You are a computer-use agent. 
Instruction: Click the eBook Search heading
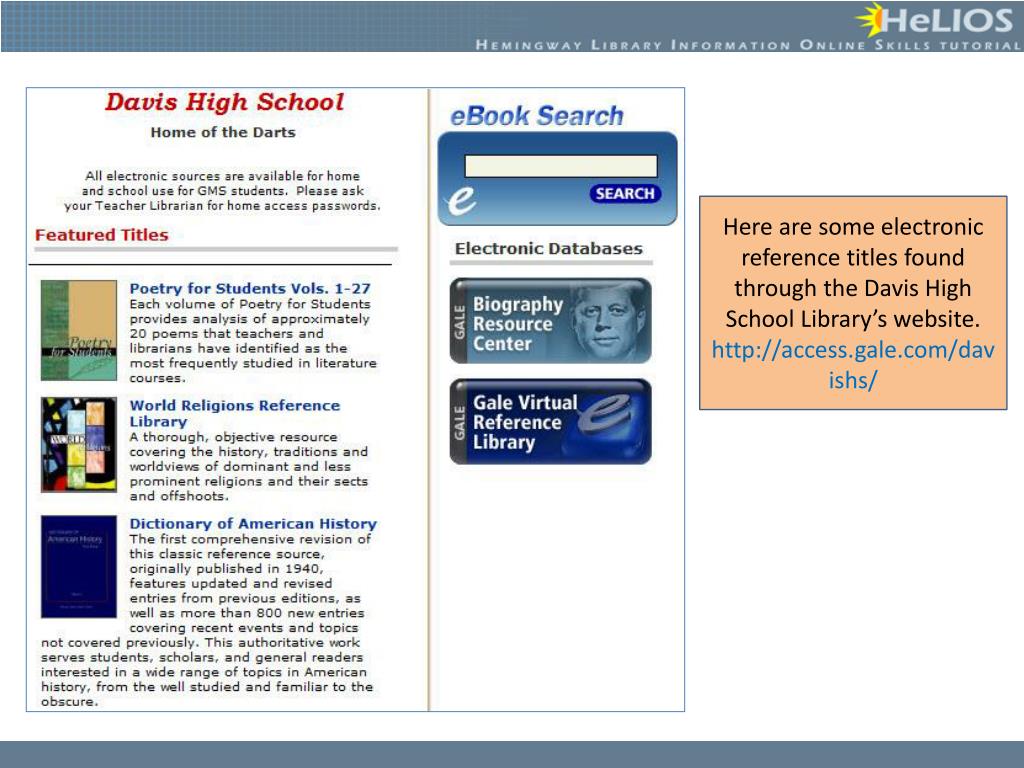(537, 116)
